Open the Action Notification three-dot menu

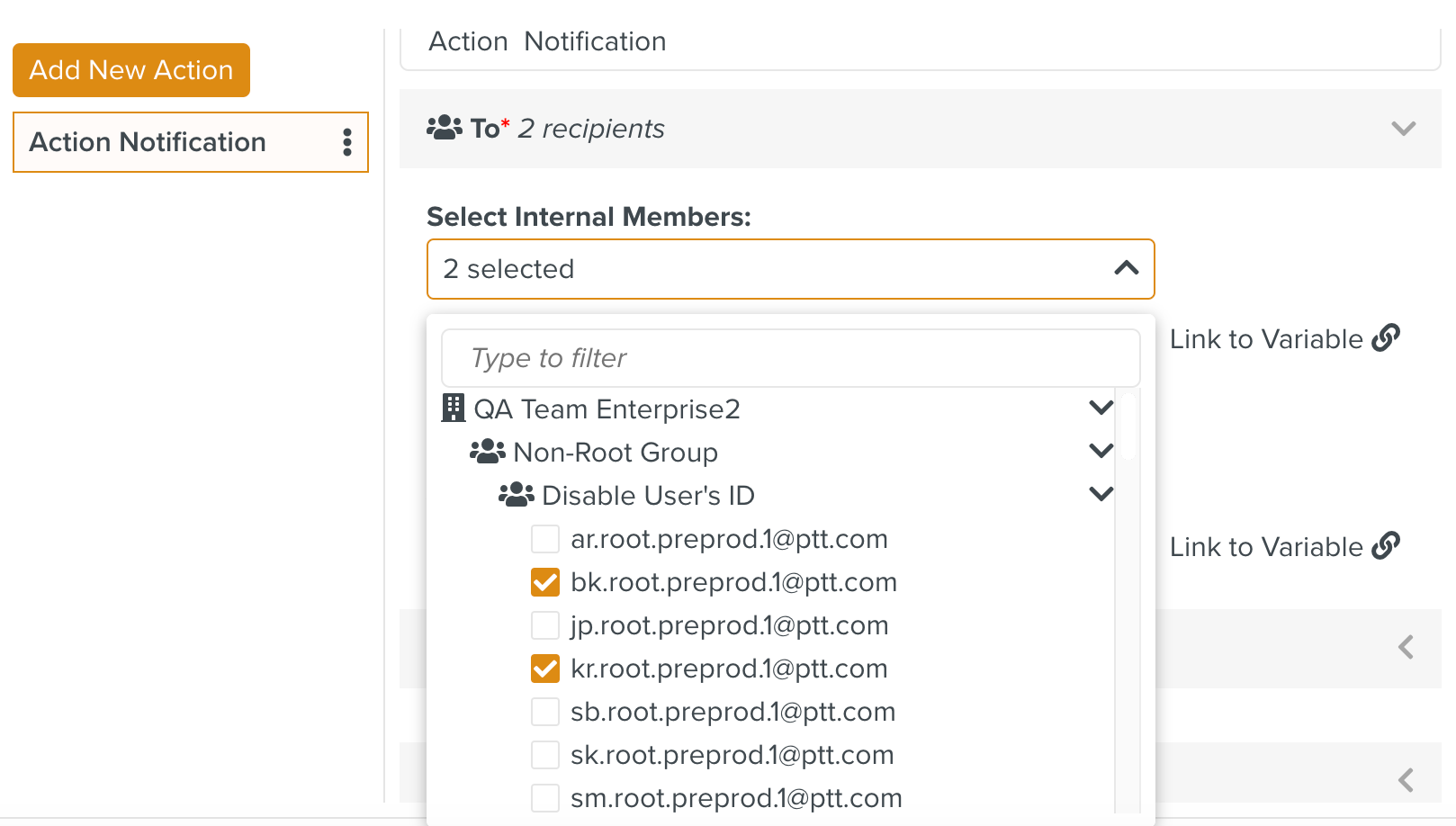tap(346, 142)
